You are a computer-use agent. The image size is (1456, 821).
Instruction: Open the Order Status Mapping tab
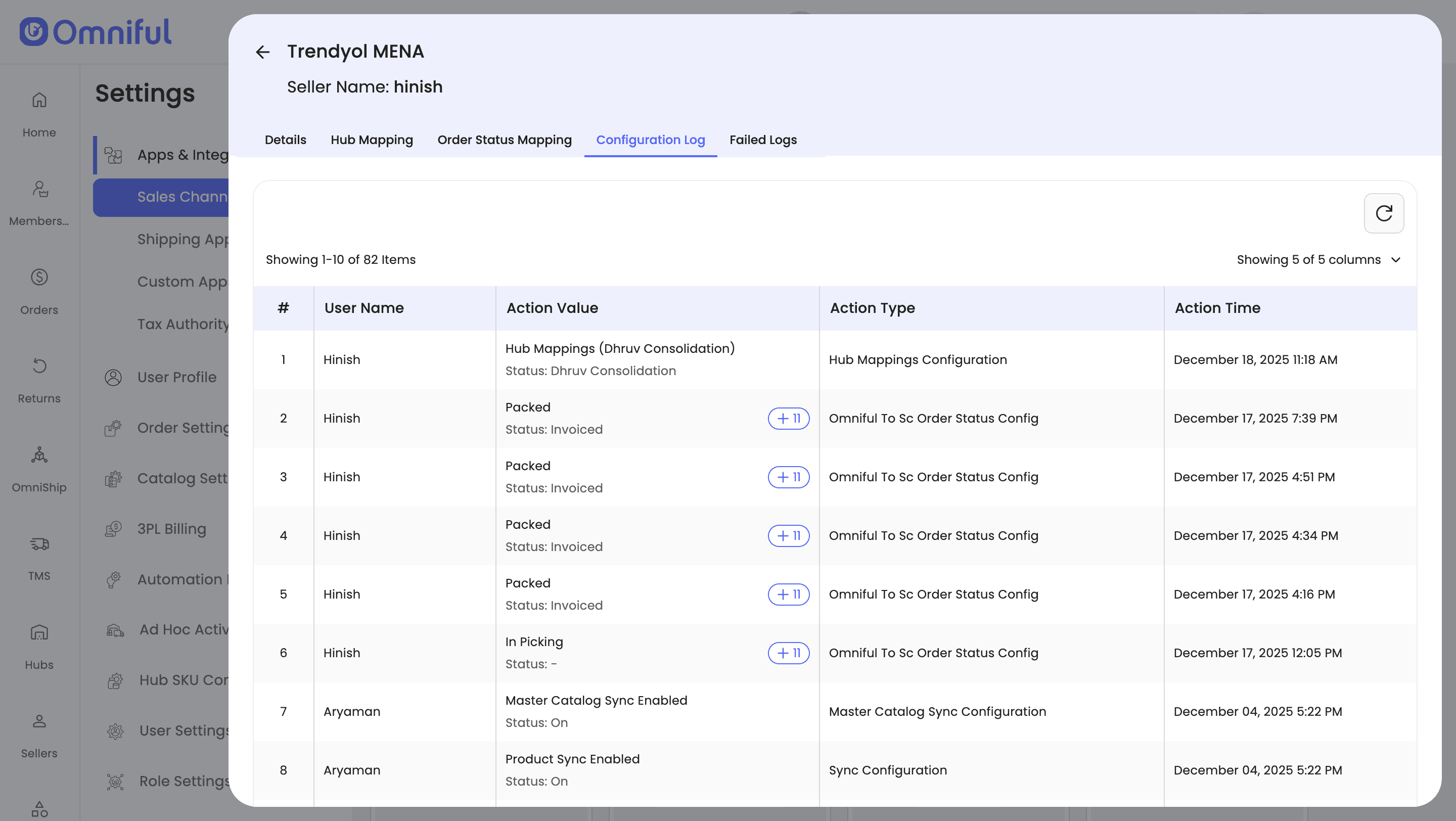tap(504, 140)
